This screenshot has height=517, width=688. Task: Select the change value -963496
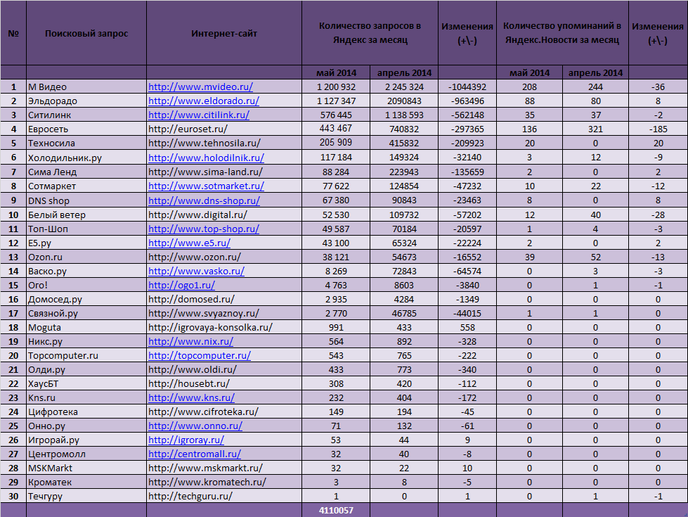pyautogui.click(x=467, y=101)
